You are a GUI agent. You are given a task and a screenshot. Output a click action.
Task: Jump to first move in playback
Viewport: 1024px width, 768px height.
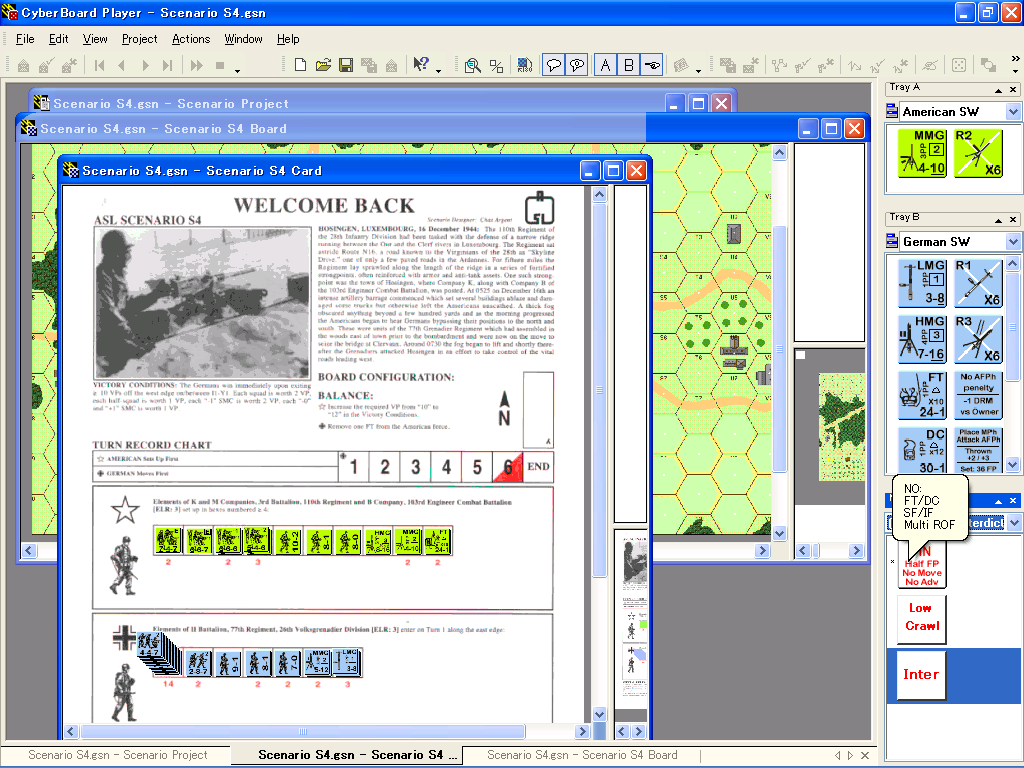click(x=99, y=65)
